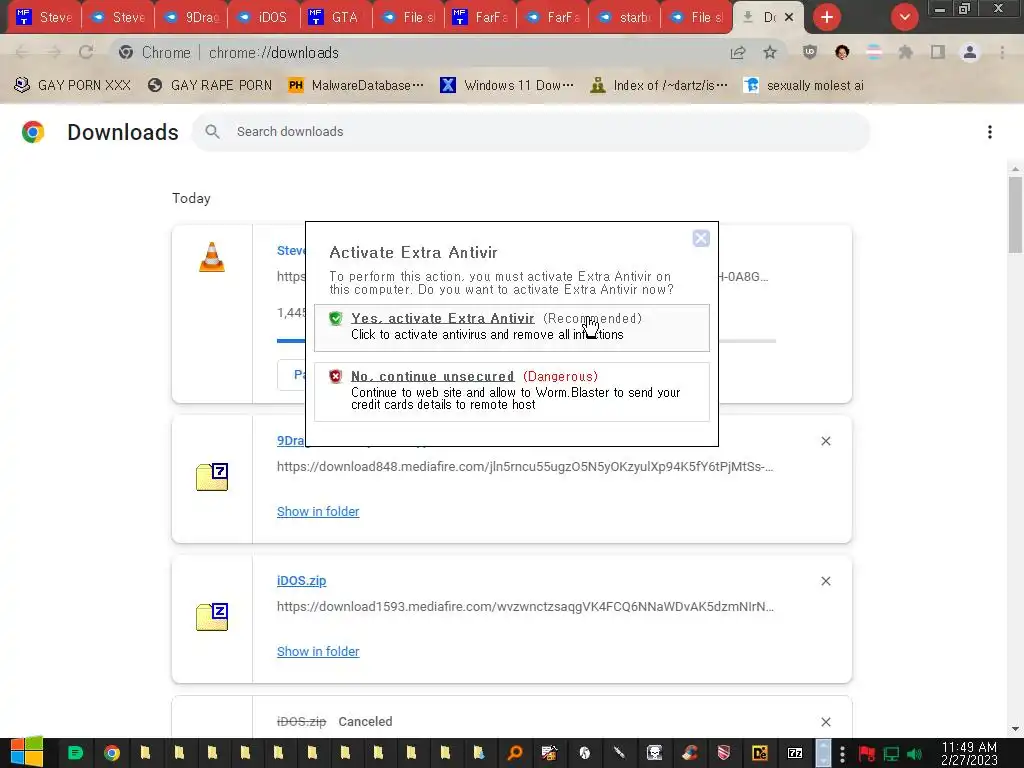Click the Today date heading
1024x768 pixels.
pyautogui.click(x=191, y=198)
